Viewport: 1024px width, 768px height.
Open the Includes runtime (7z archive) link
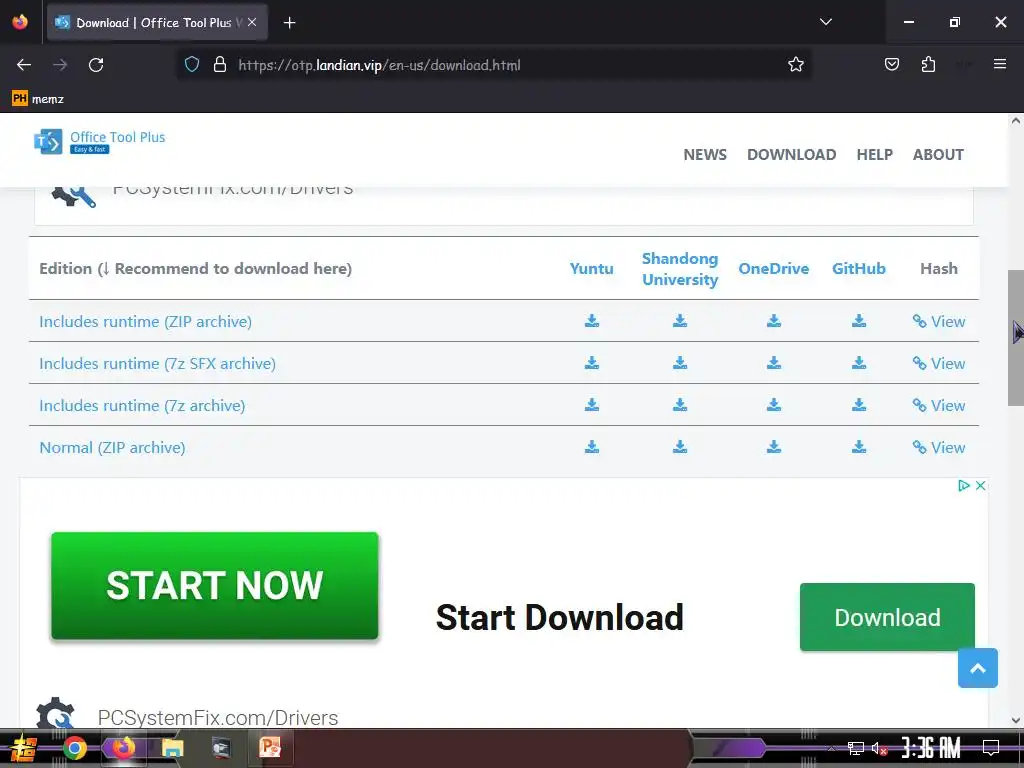tap(142, 406)
